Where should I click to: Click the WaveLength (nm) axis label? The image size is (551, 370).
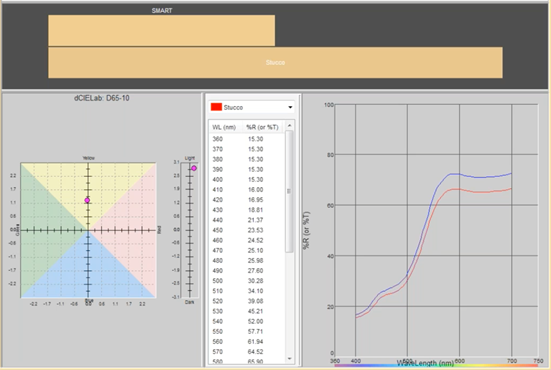click(425, 363)
